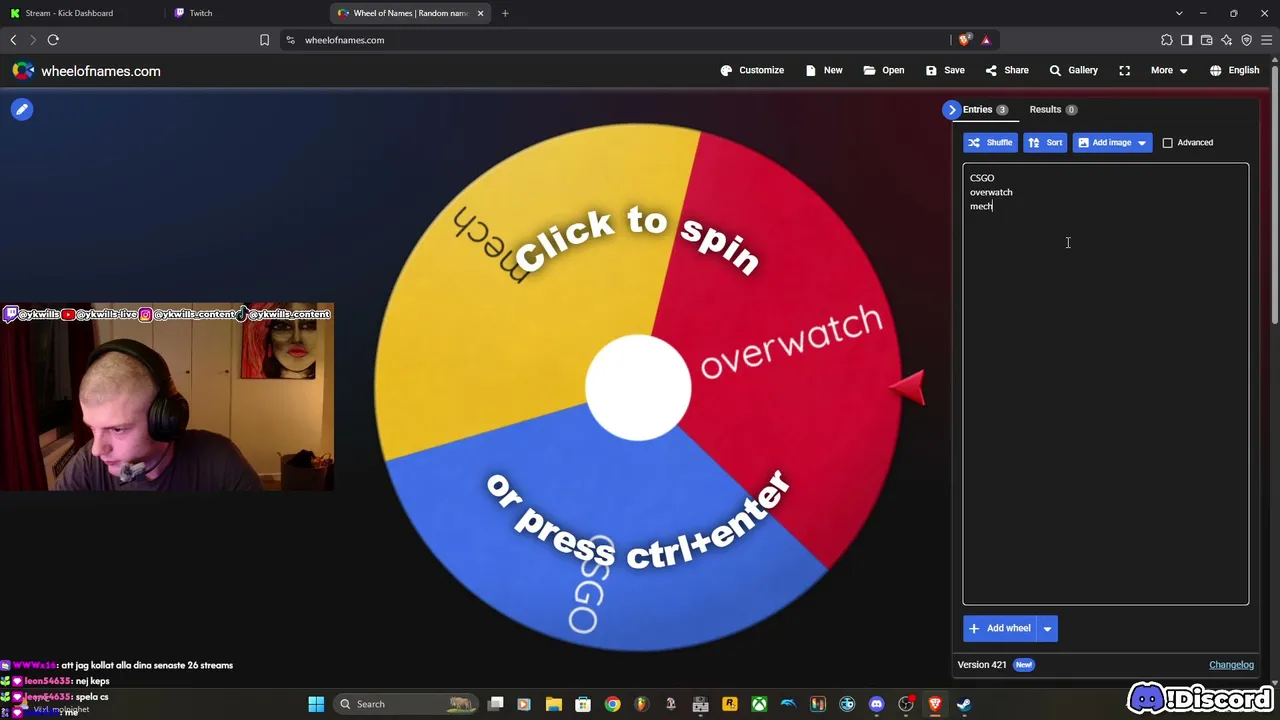Image resolution: width=1280 pixels, height=720 pixels.
Task: Open Rockstar Games Launcher from the taskbar
Action: (730, 704)
